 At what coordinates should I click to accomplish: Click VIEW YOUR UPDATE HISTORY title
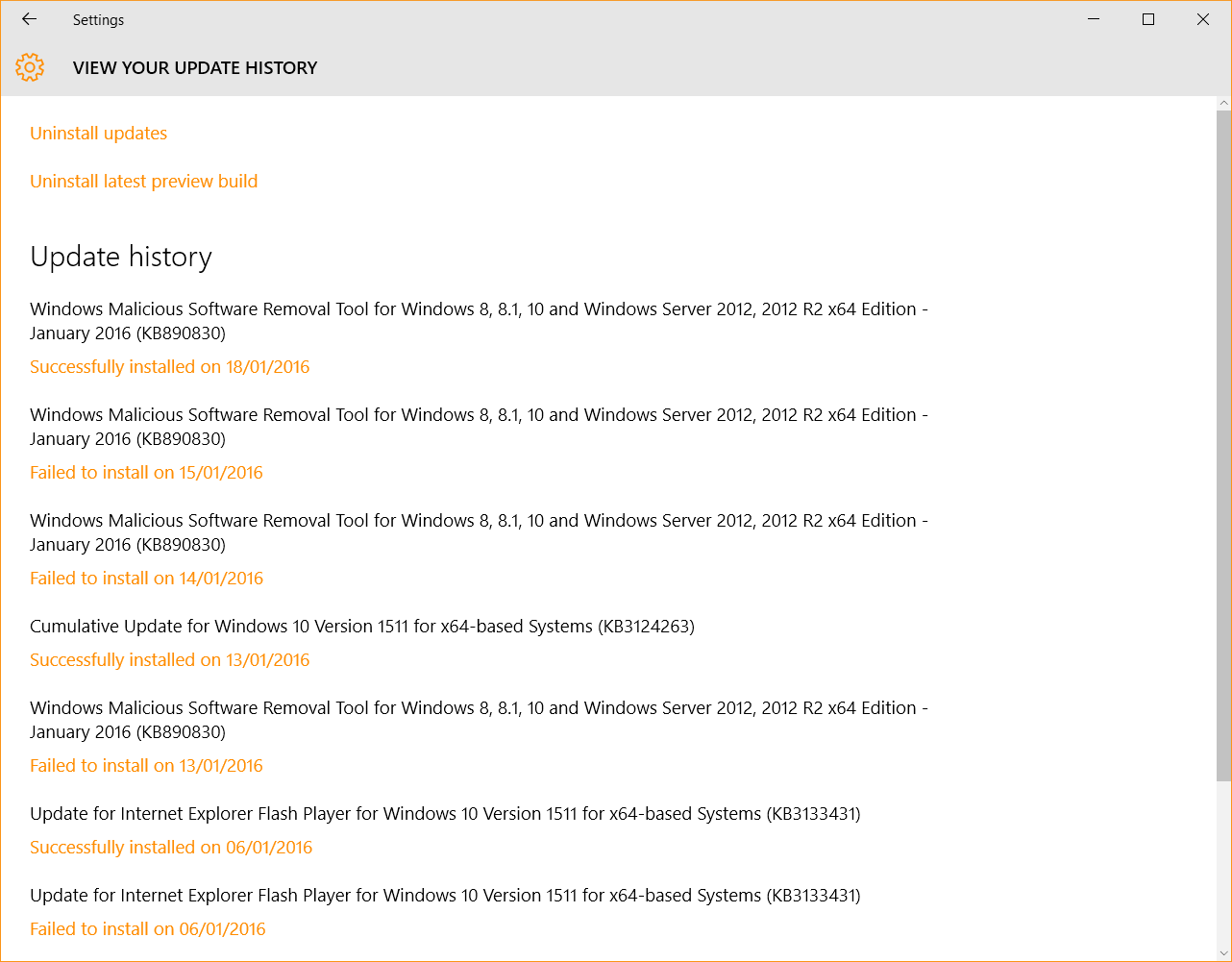[x=195, y=68]
